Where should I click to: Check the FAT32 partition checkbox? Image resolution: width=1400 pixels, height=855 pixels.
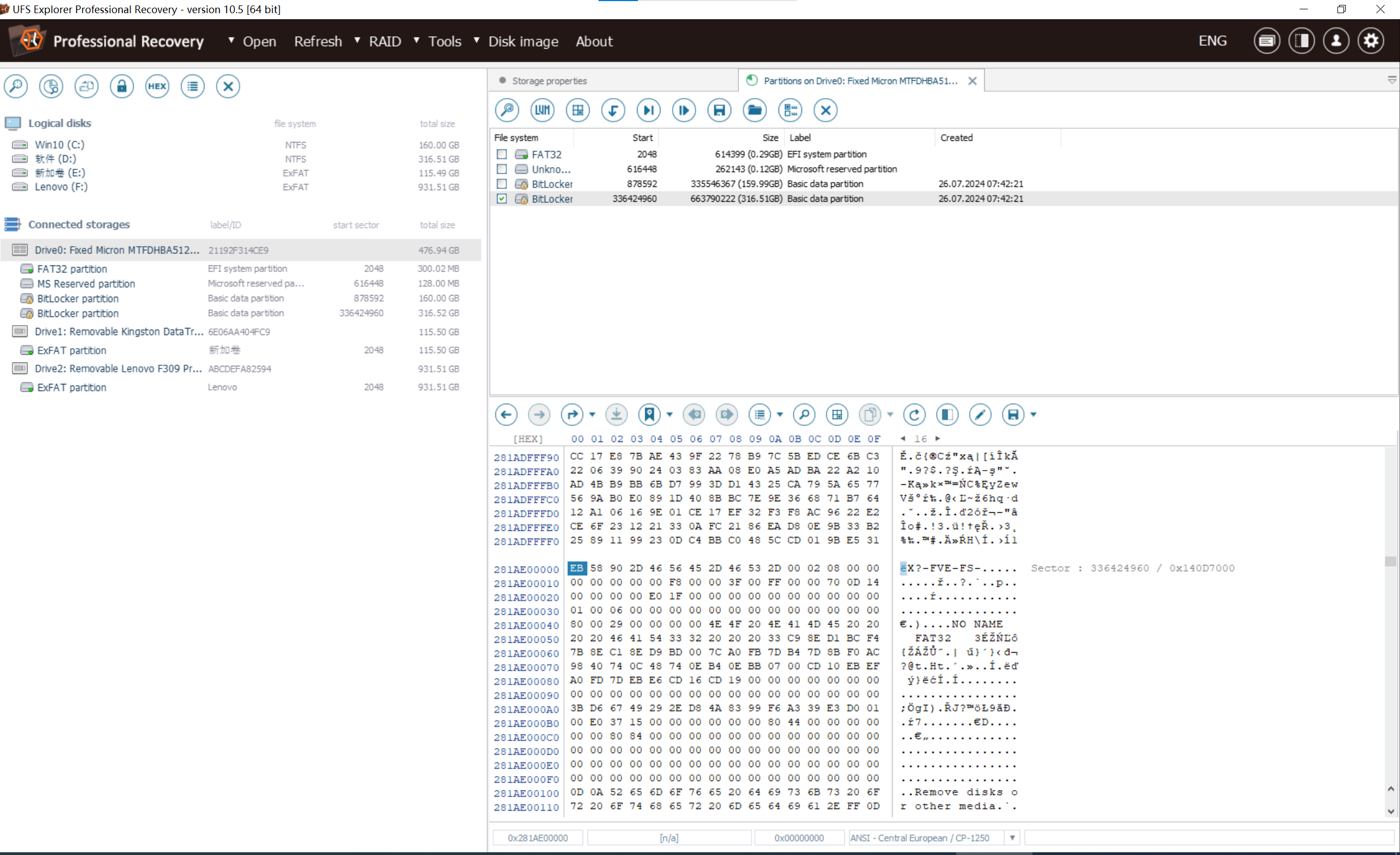[501, 154]
